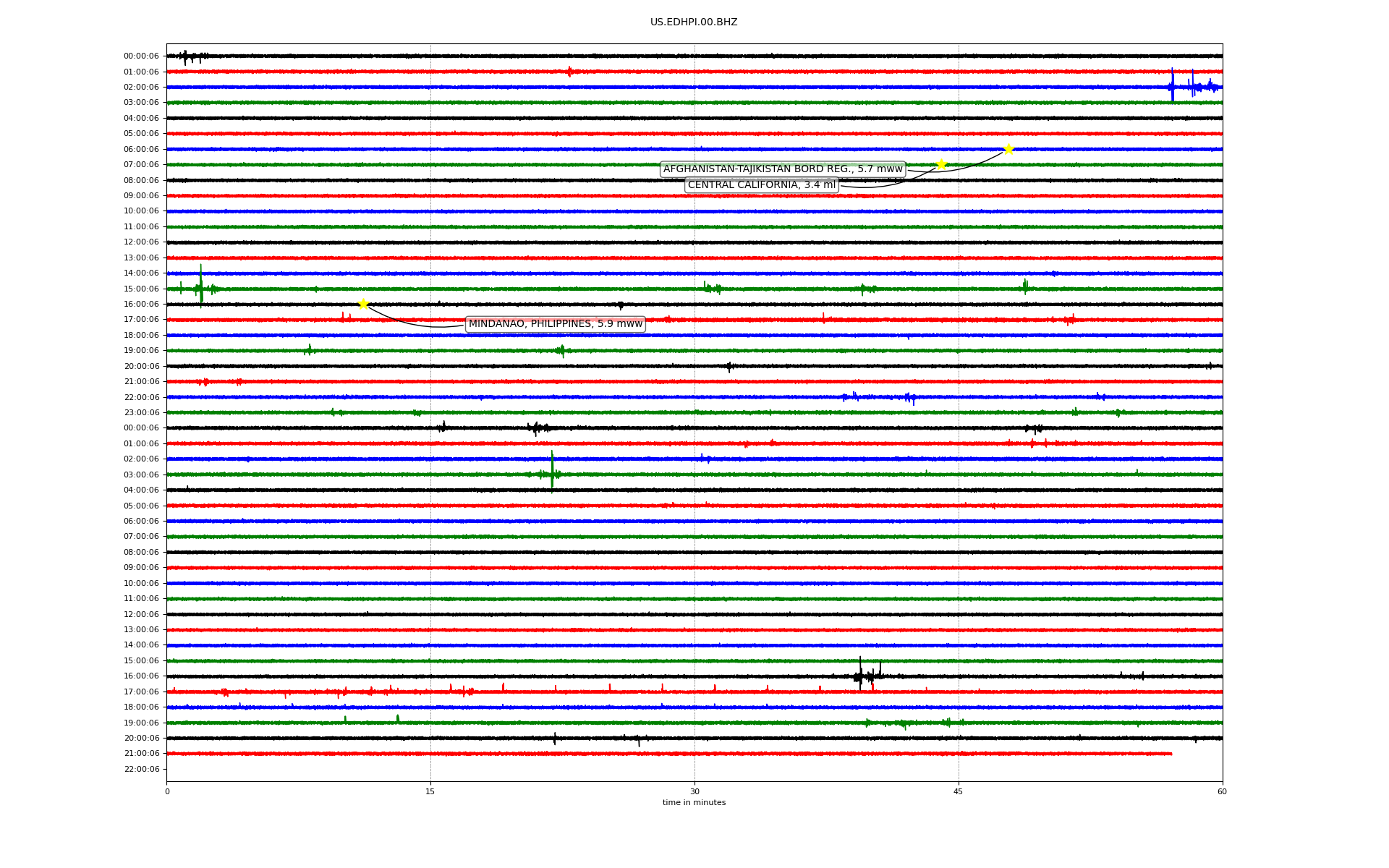The height and width of the screenshot is (868, 1389).
Task: Click the tall green spike on first 15:00:06 trace
Action: coord(200,286)
